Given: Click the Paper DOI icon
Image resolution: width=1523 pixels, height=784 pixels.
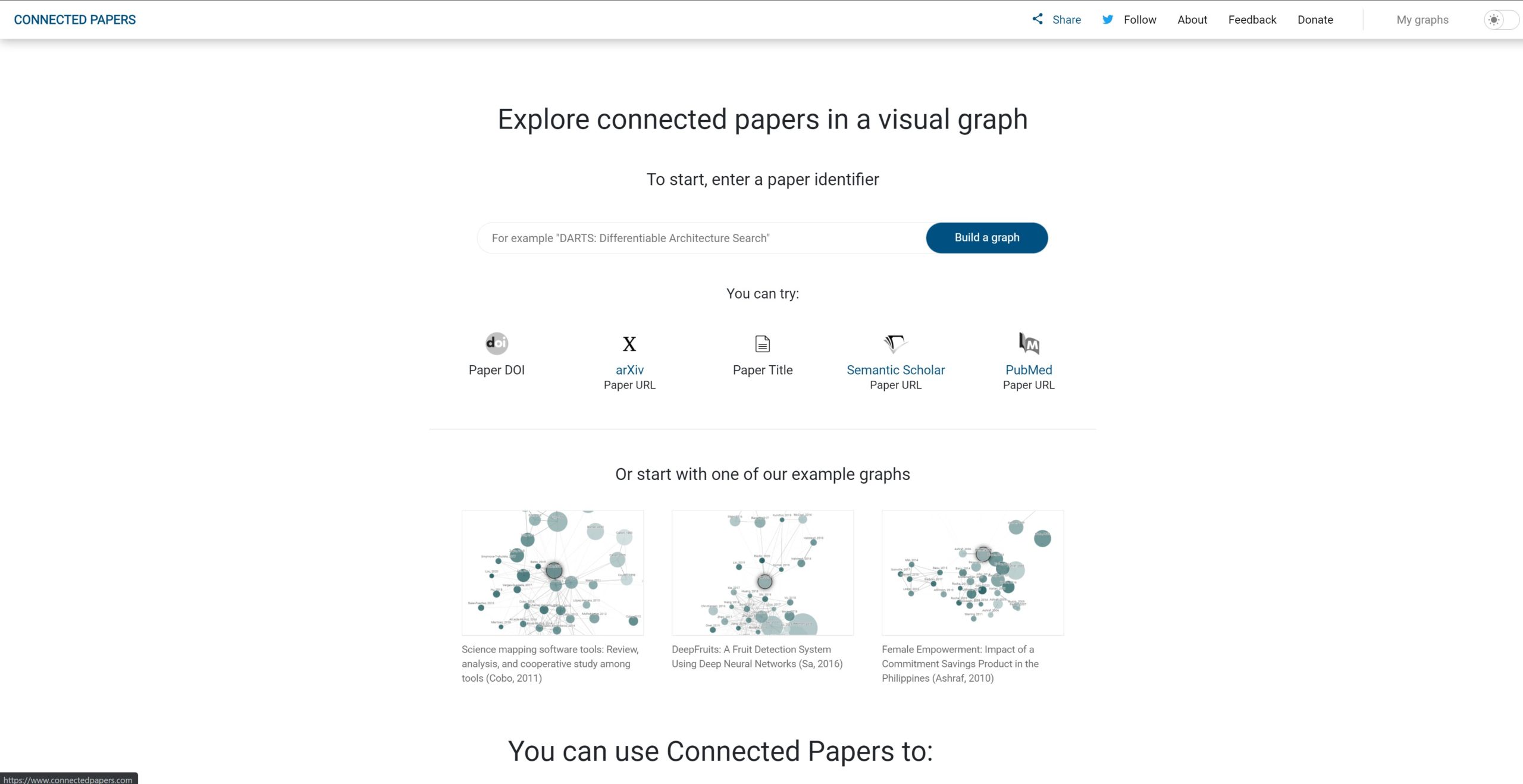Looking at the screenshot, I should [497, 343].
